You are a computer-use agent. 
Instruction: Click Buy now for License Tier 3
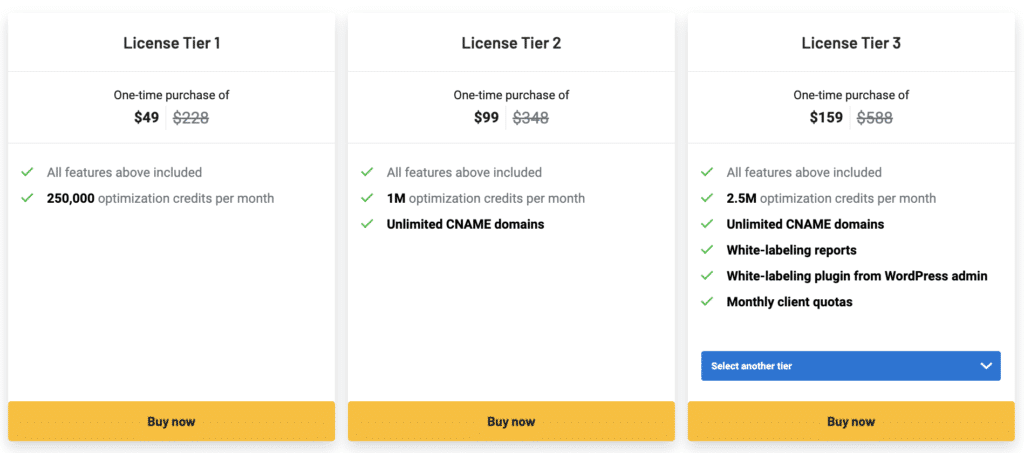click(x=851, y=421)
